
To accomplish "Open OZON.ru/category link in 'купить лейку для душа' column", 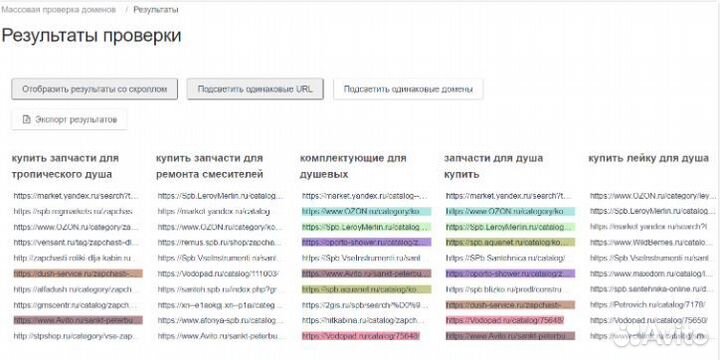I will 652,196.
